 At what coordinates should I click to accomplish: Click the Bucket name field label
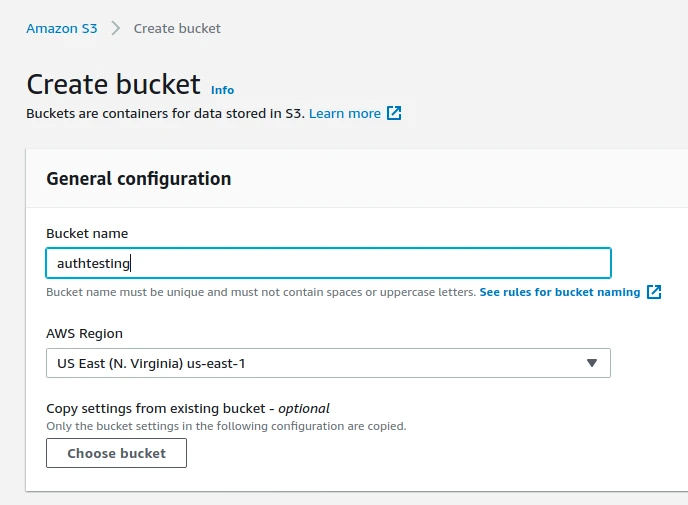point(87,233)
